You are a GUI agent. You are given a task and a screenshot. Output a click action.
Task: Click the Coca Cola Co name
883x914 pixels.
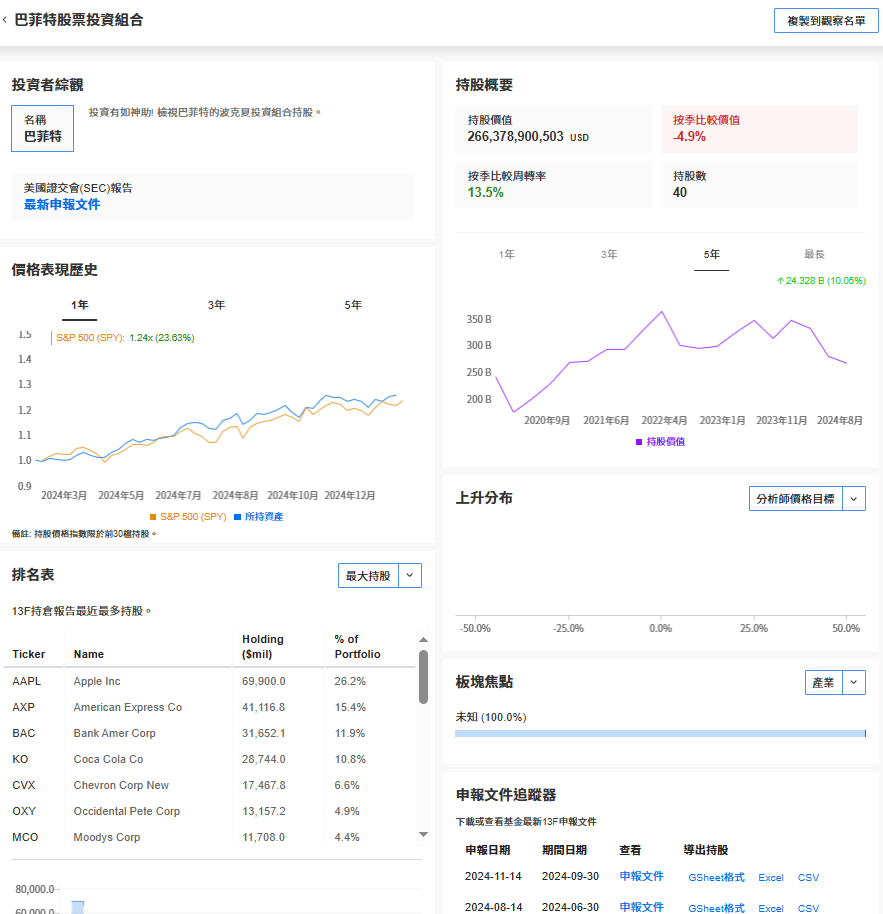[x=108, y=759]
